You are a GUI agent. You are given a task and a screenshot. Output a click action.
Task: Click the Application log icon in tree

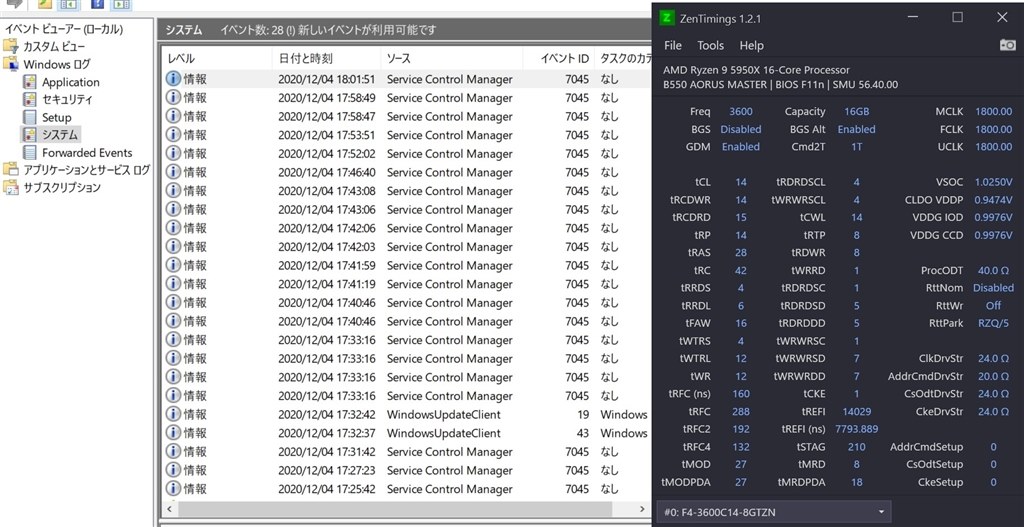click(x=30, y=82)
